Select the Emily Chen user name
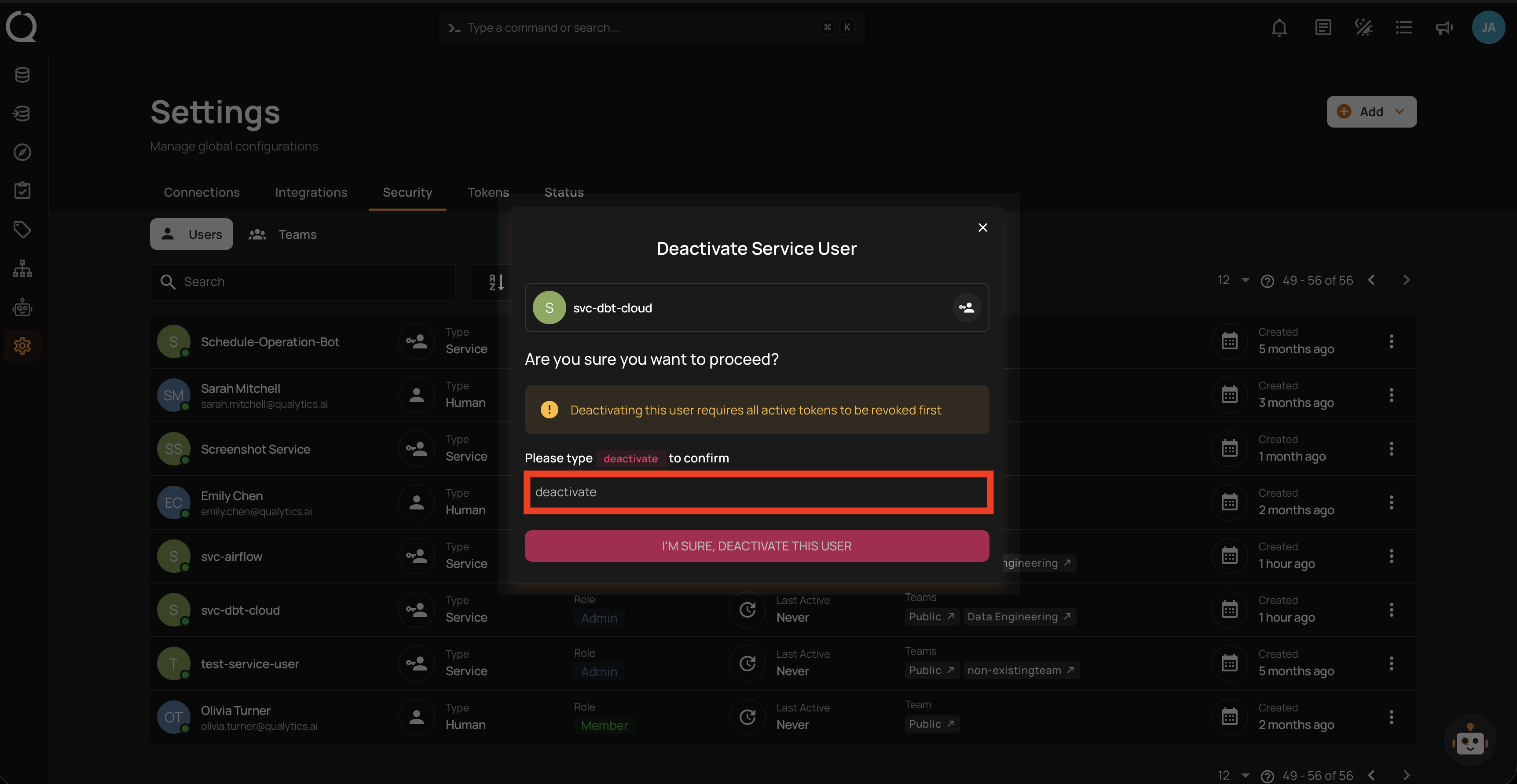The width and height of the screenshot is (1517, 784). pyautogui.click(x=231, y=496)
